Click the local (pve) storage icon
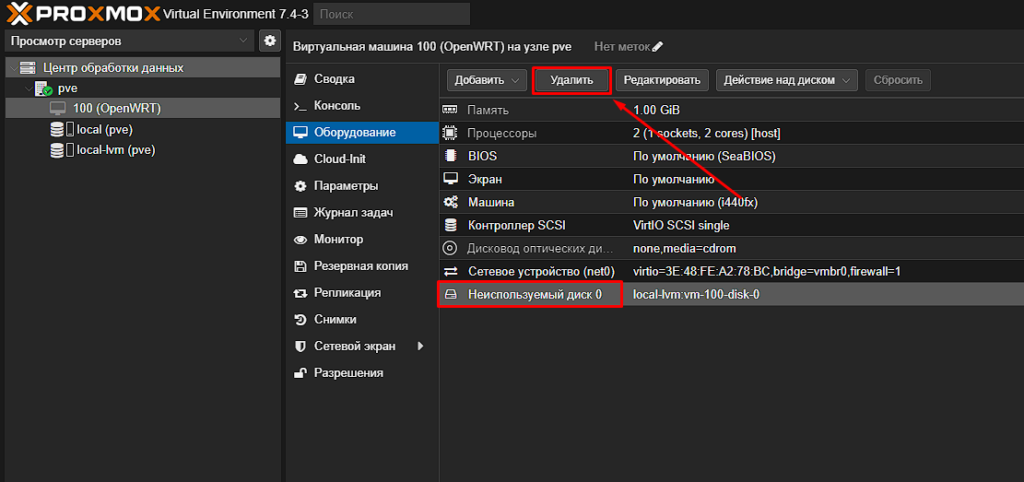The image size is (1024, 482). tap(61, 129)
